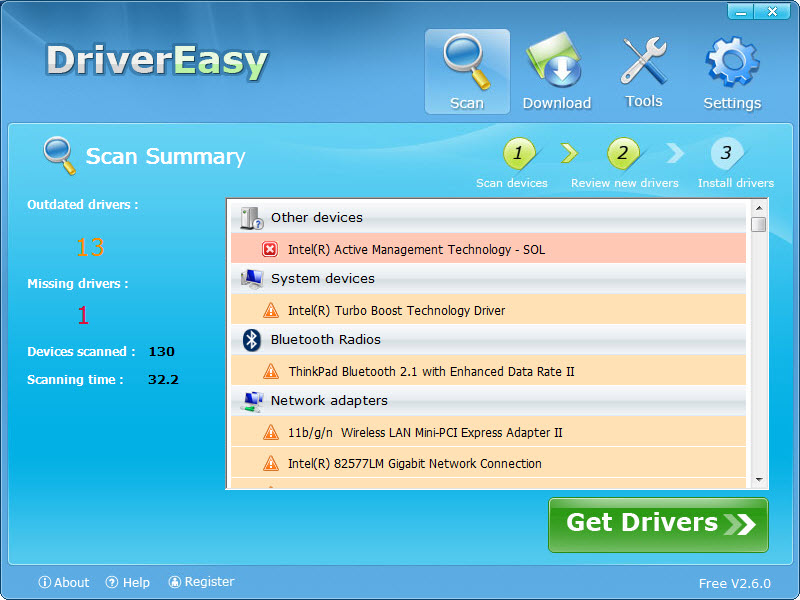Click the Other devices group header
Viewport: 800px width, 600px height.
tap(488, 217)
